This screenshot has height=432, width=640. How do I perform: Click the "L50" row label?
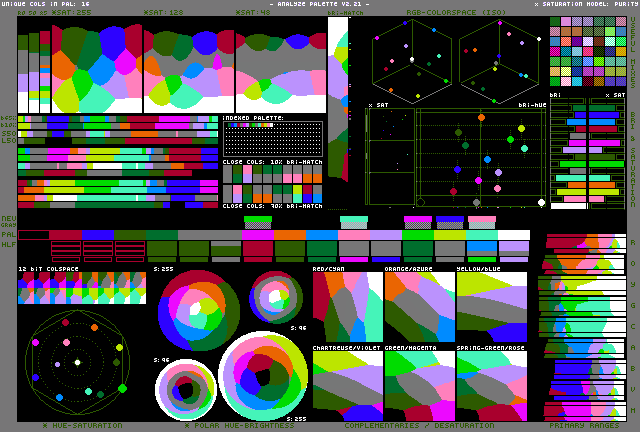(9, 140)
